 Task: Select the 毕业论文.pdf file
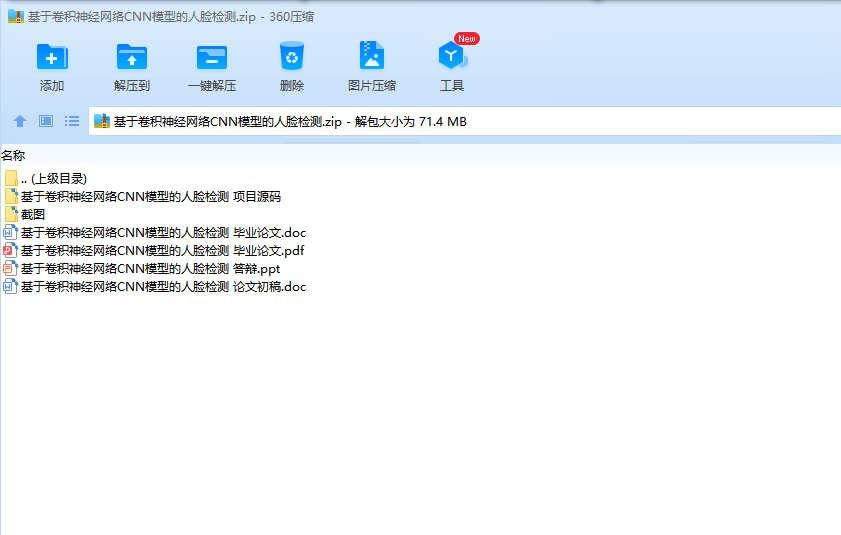coord(154,251)
